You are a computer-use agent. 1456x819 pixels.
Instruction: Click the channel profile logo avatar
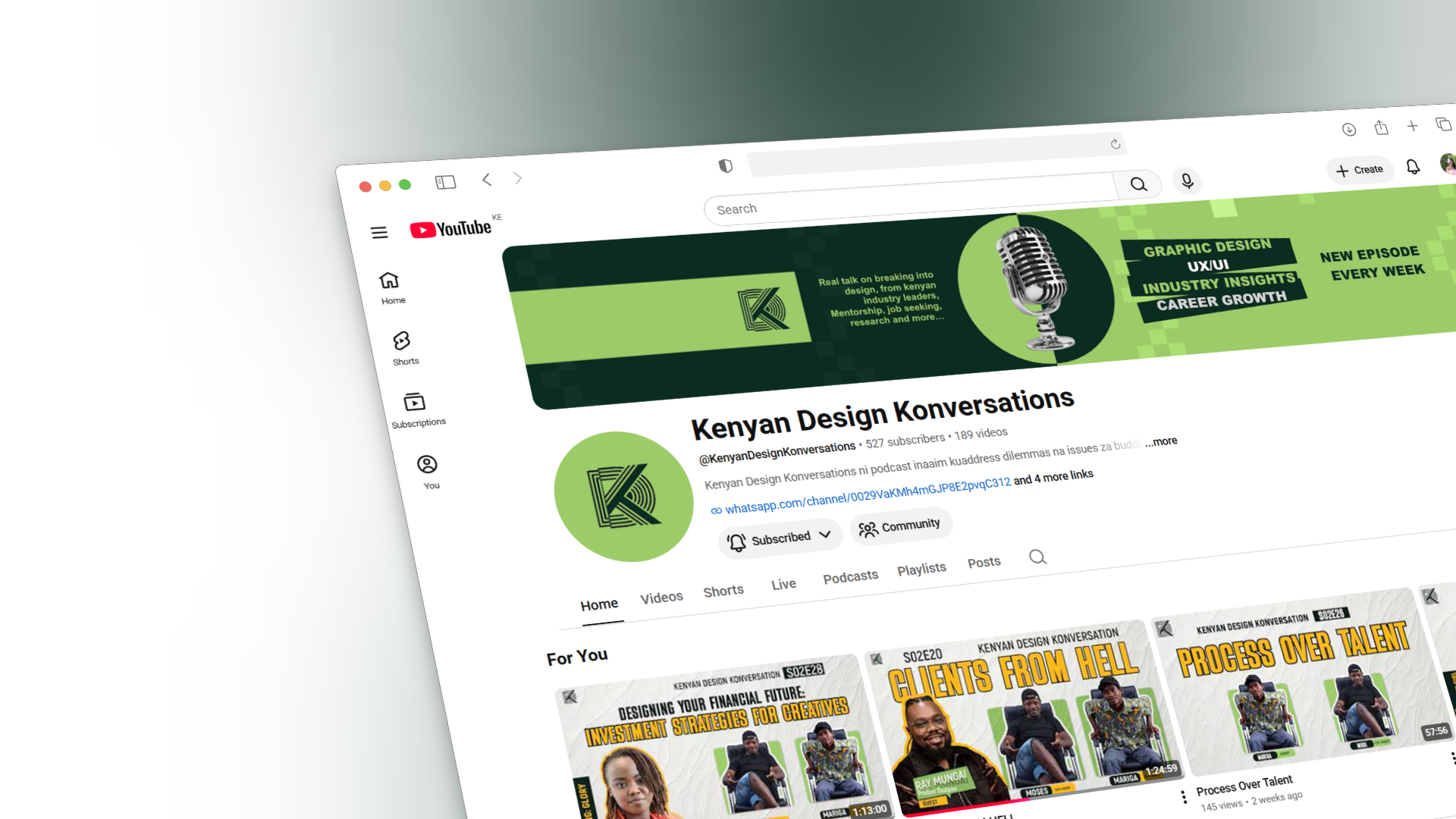[623, 497]
